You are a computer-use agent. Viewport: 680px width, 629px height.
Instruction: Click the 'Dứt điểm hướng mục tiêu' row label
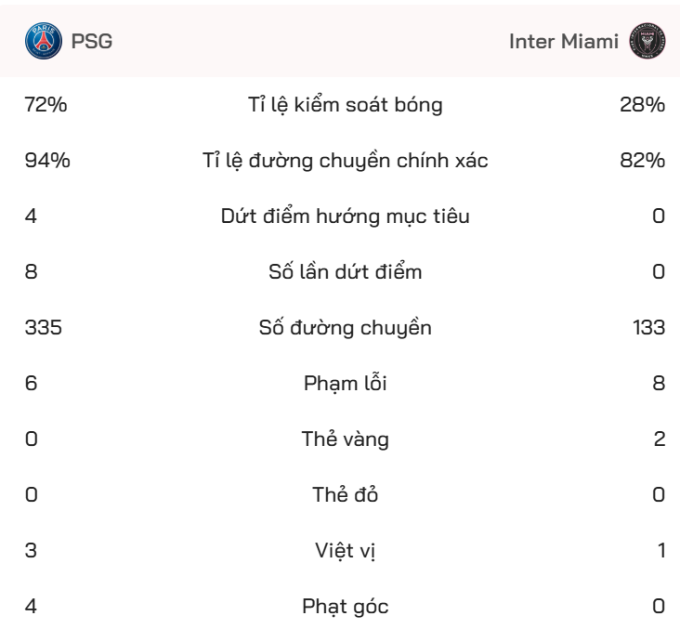(x=345, y=216)
